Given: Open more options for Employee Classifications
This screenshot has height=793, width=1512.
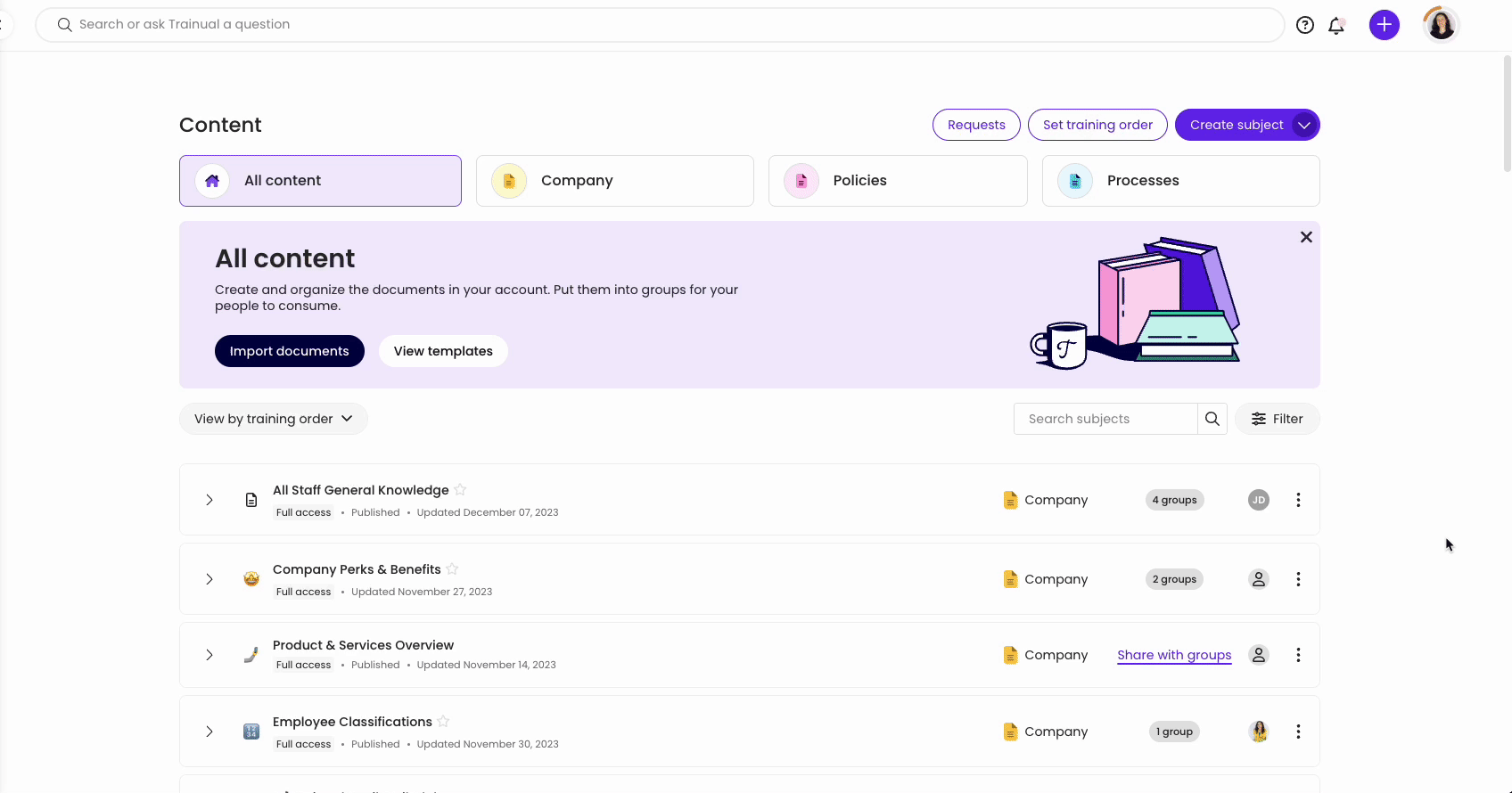Looking at the screenshot, I should (x=1298, y=732).
